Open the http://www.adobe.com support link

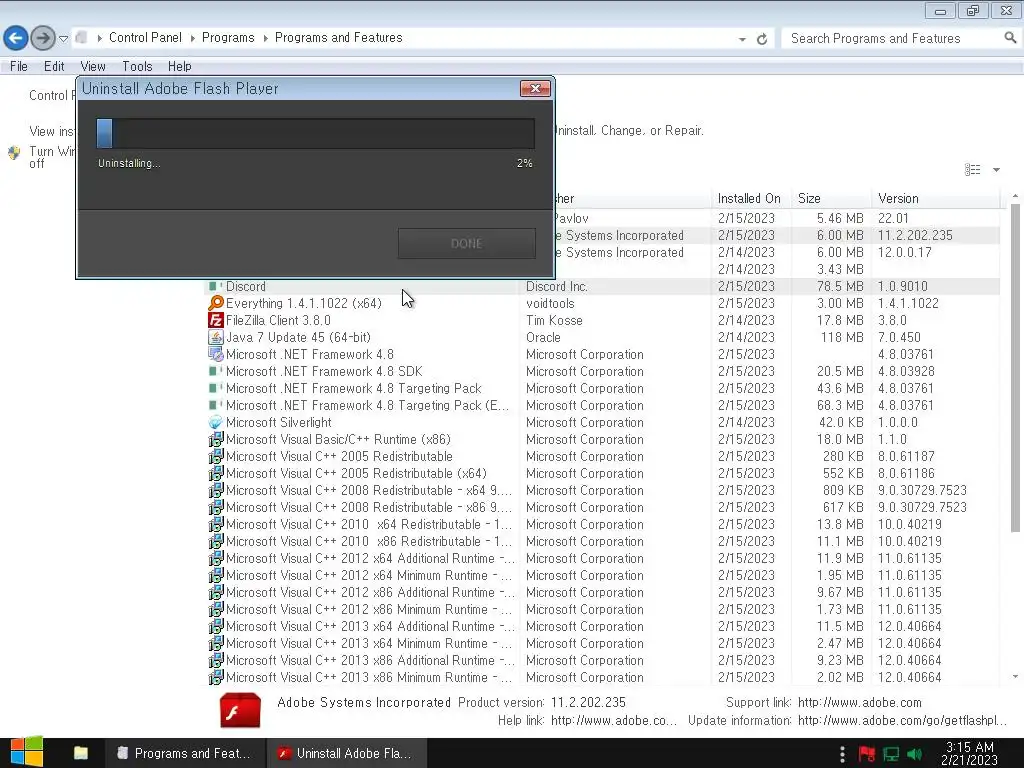[x=859, y=703]
